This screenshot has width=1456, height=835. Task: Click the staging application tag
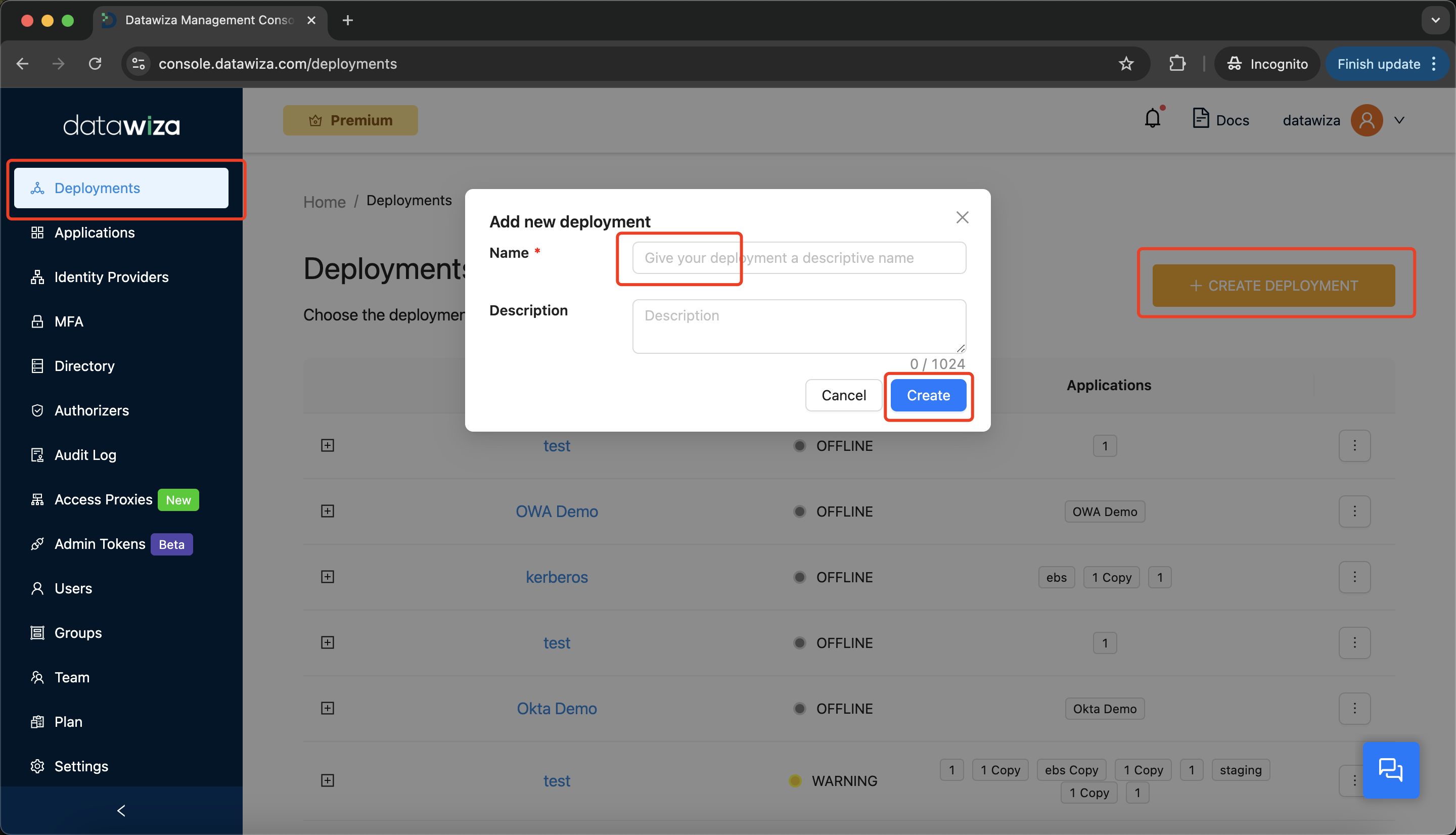tap(1241, 770)
